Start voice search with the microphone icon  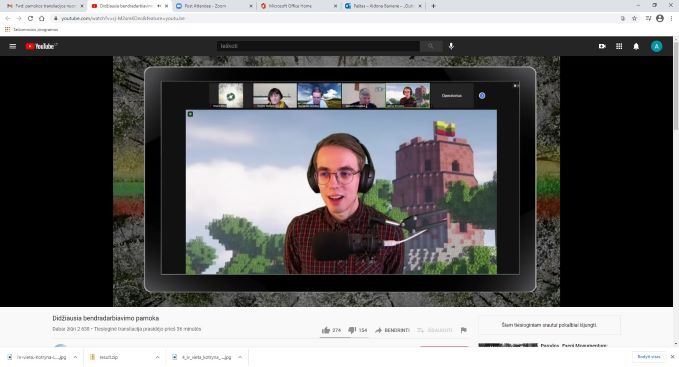point(451,46)
